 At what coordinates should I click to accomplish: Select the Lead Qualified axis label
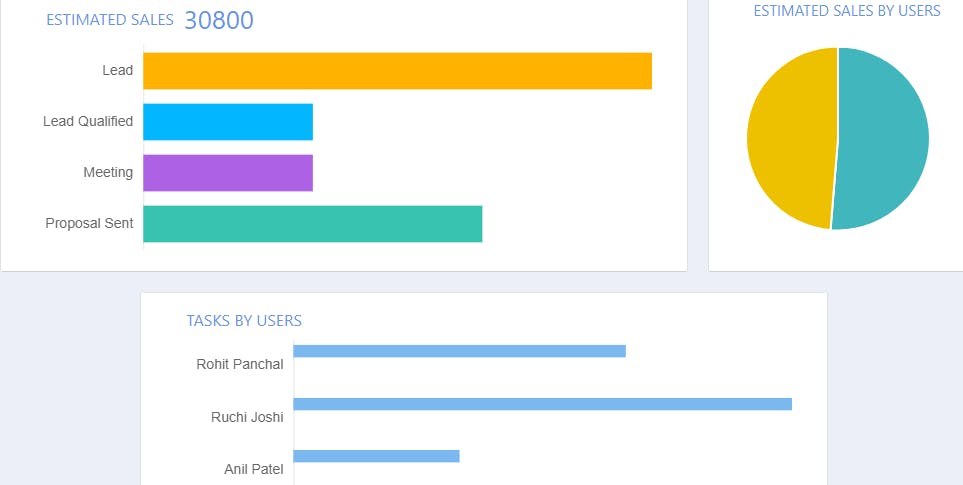click(x=88, y=121)
